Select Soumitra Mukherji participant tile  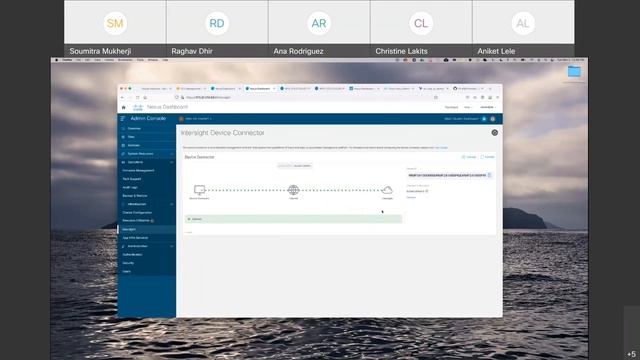(115, 28)
